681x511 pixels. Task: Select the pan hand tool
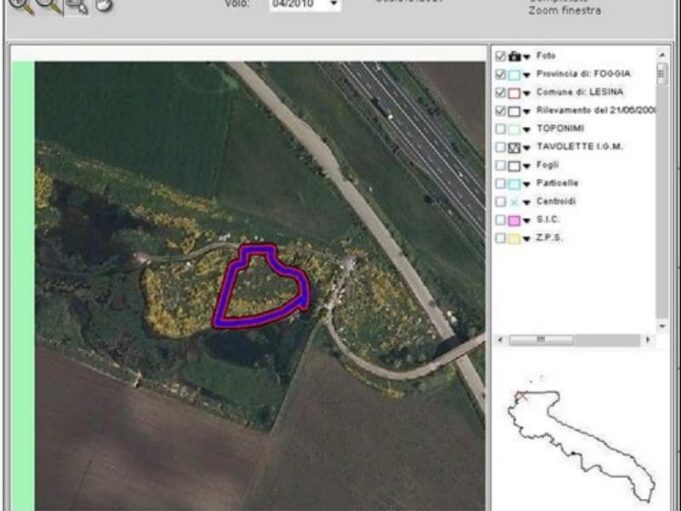click(x=104, y=5)
